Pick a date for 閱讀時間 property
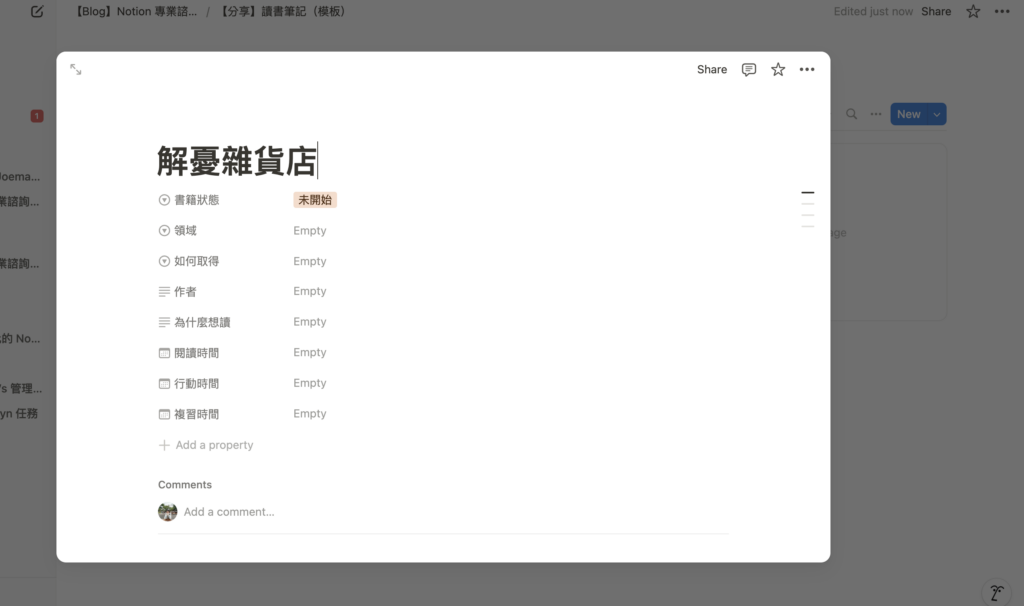Screen dimensions: 1024x606 (310, 352)
